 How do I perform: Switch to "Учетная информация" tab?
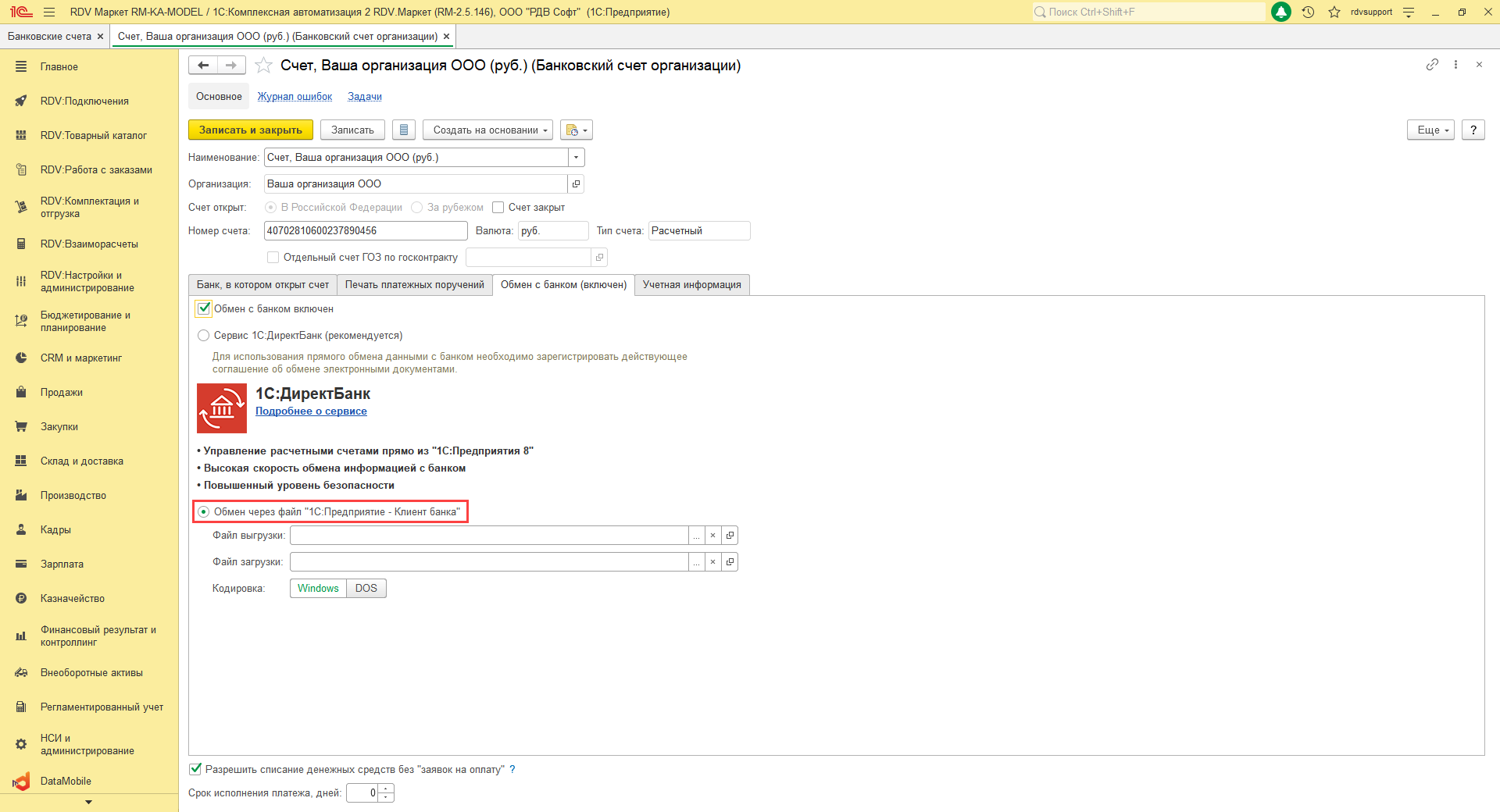click(691, 285)
